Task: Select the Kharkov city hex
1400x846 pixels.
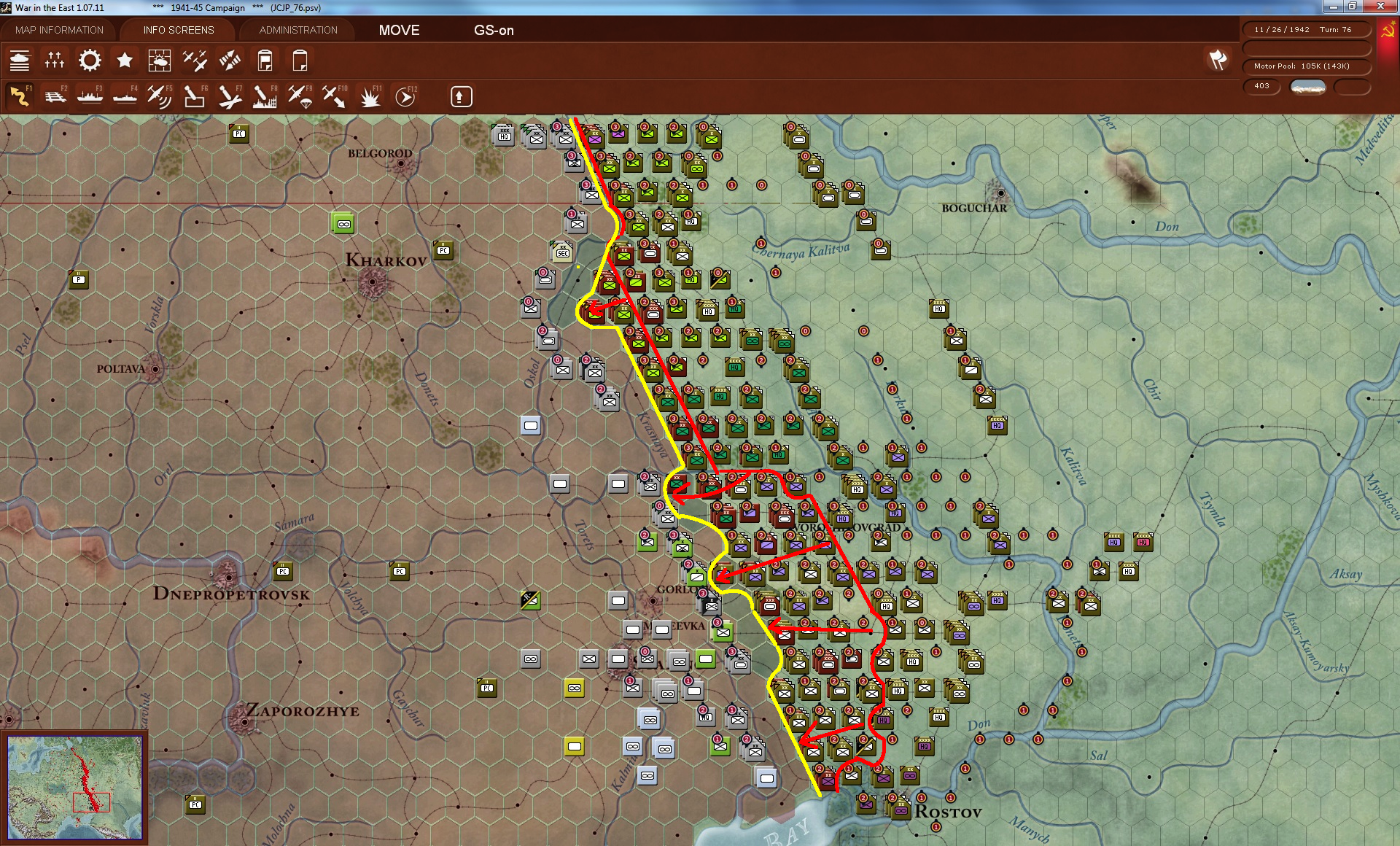Action: tap(373, 282)
